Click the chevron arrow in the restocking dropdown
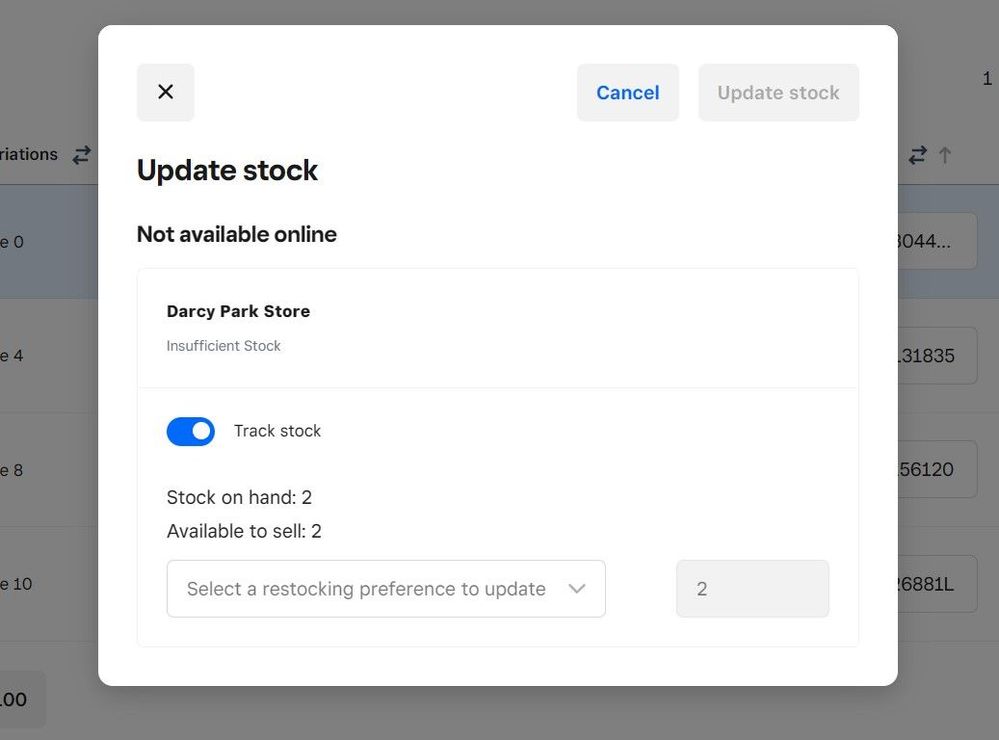Viewport: 999px width, 740px height. pos(577,589)
